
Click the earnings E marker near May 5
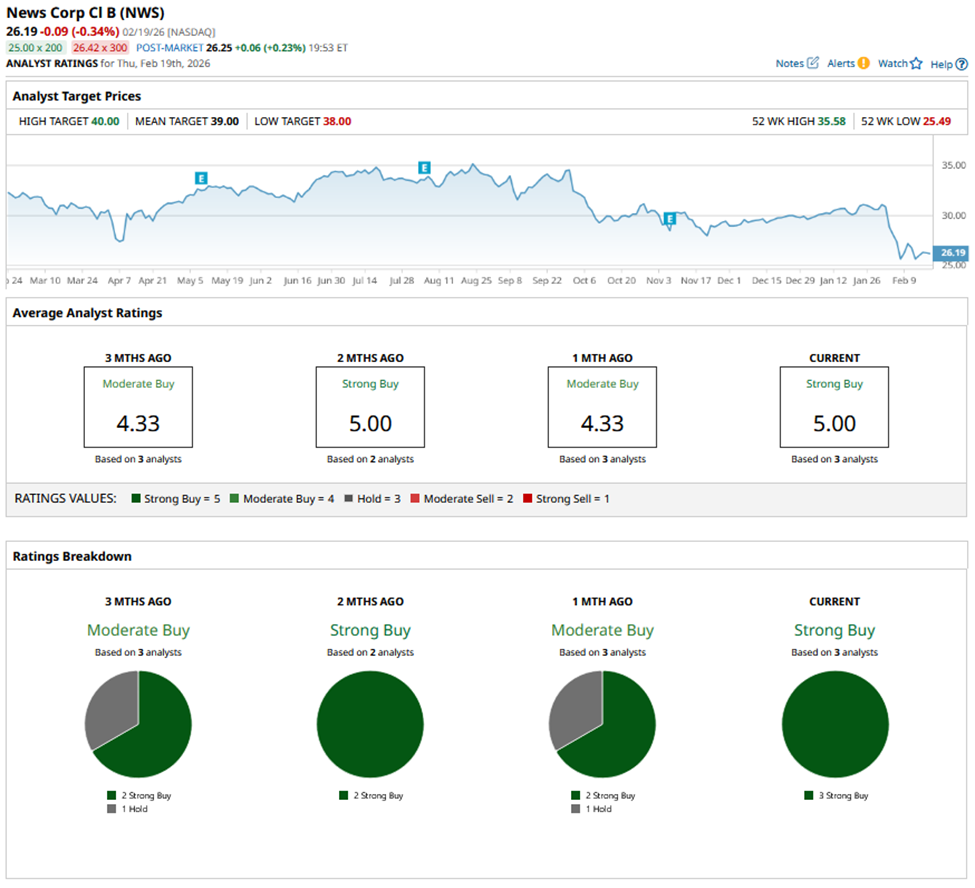click(x=201, y=178)
